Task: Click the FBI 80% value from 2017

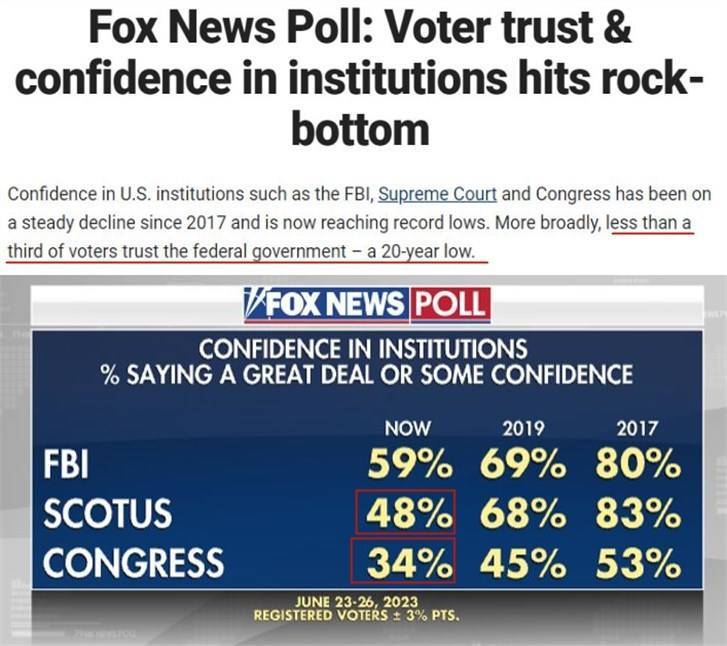Action: (638, 463)
